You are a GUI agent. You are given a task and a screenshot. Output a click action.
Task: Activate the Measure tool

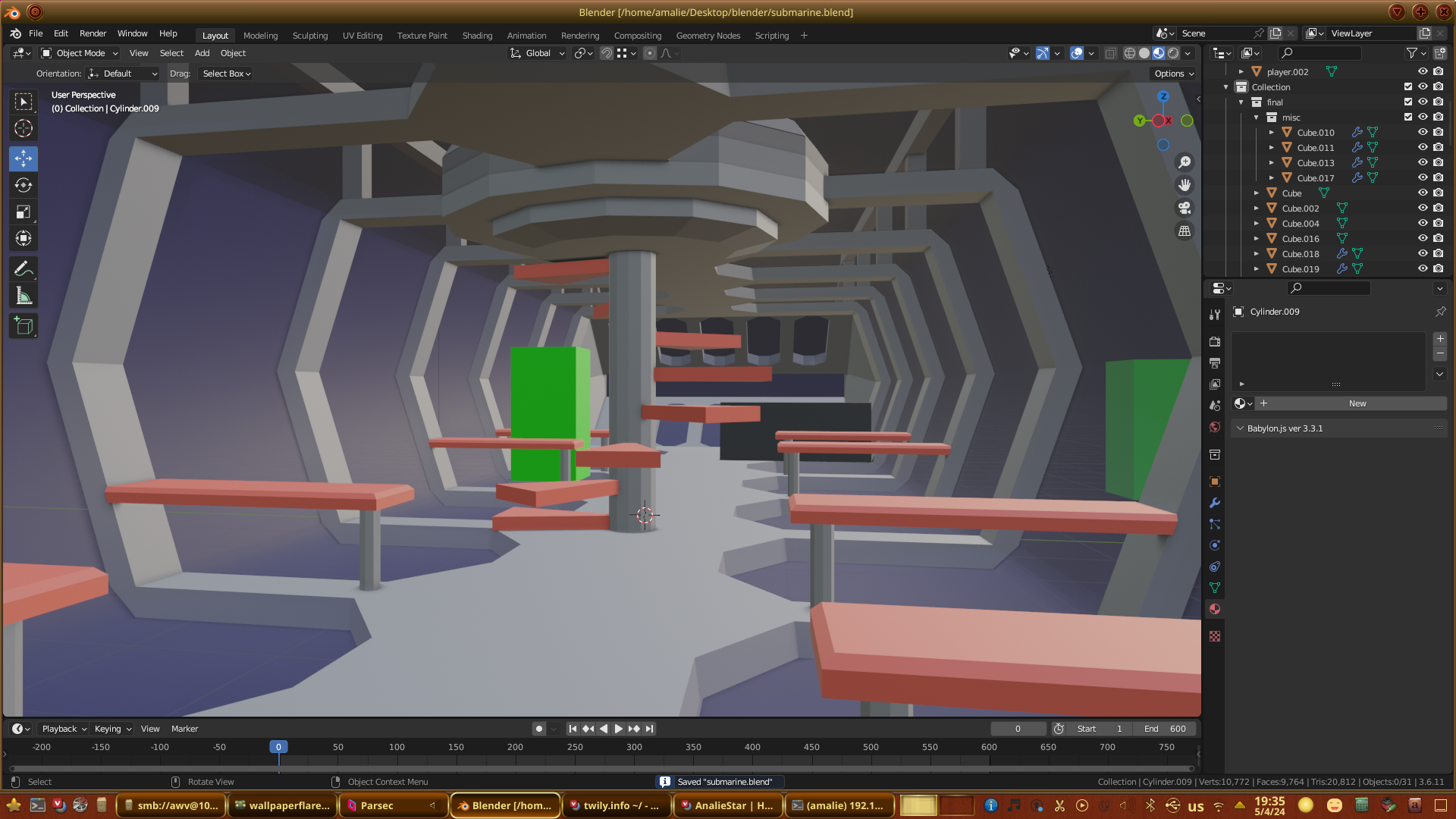click(x=24, y=297)
